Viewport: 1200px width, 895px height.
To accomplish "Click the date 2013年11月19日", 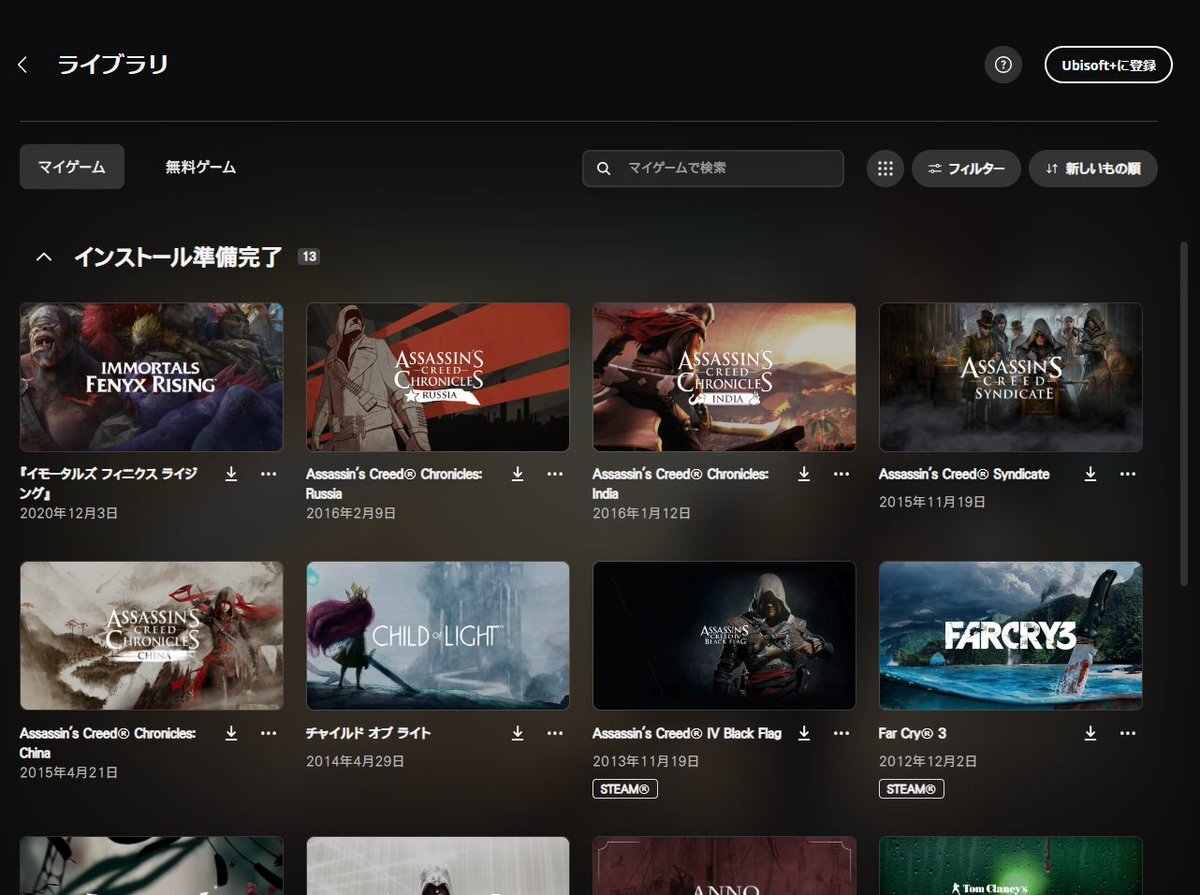I will pos(646,761).
